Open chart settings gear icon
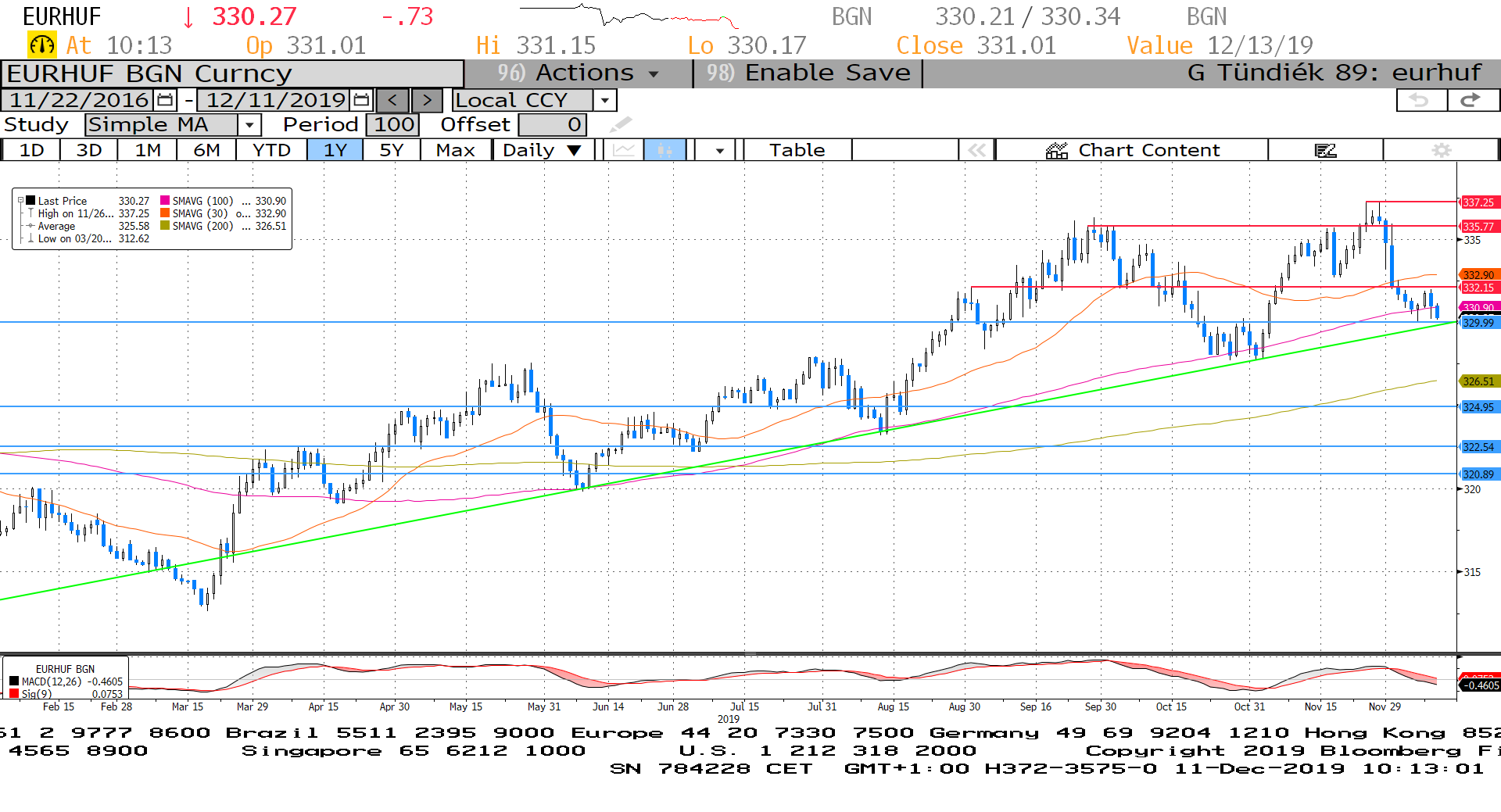Image resolution: width=1501 pixels, height=812 pixels. point(1442,150)
